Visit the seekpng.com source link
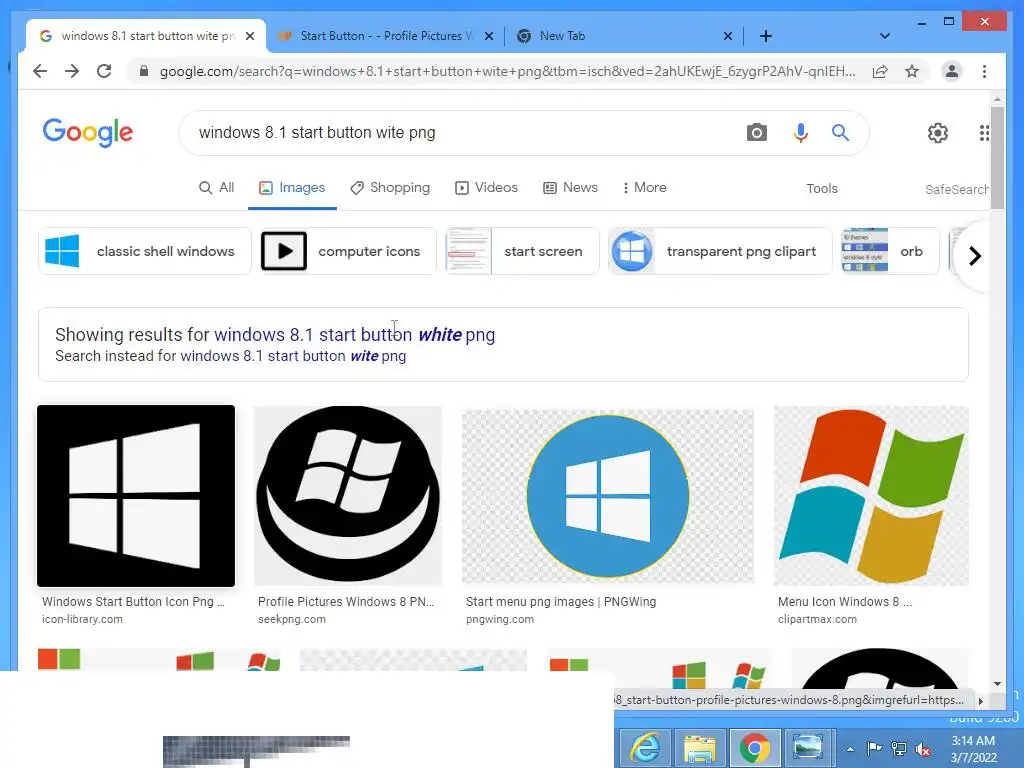The image size is (1024, 768). (x=291, y=619)
